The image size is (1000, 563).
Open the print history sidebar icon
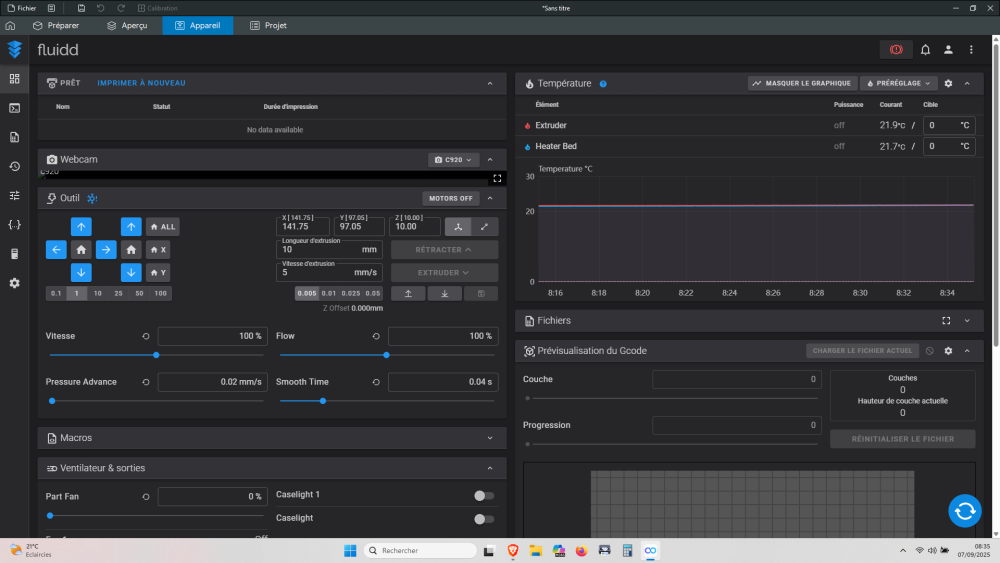(14, 166)
